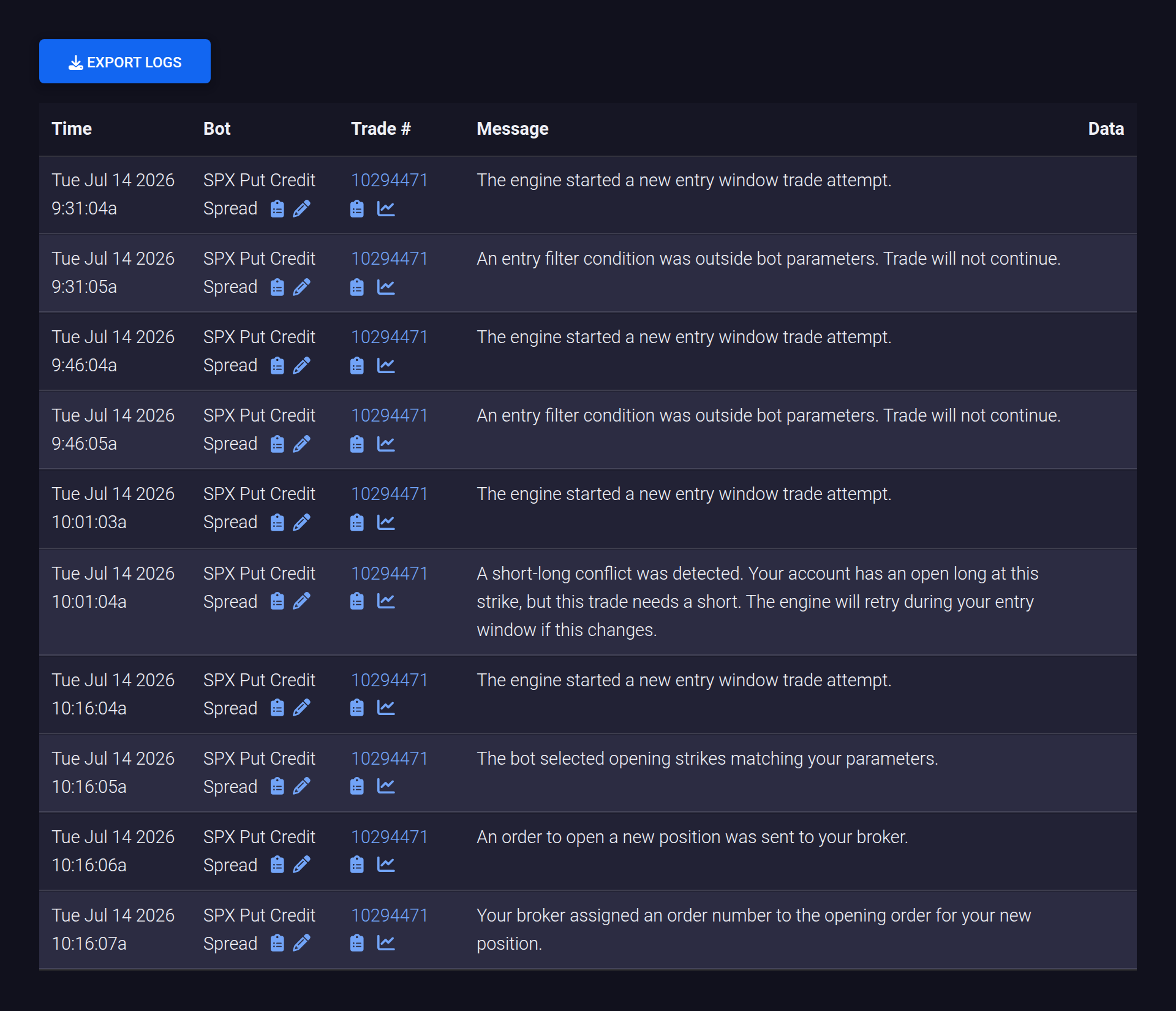Select the 'broker assigned an order number' message

tap(754, 930)
